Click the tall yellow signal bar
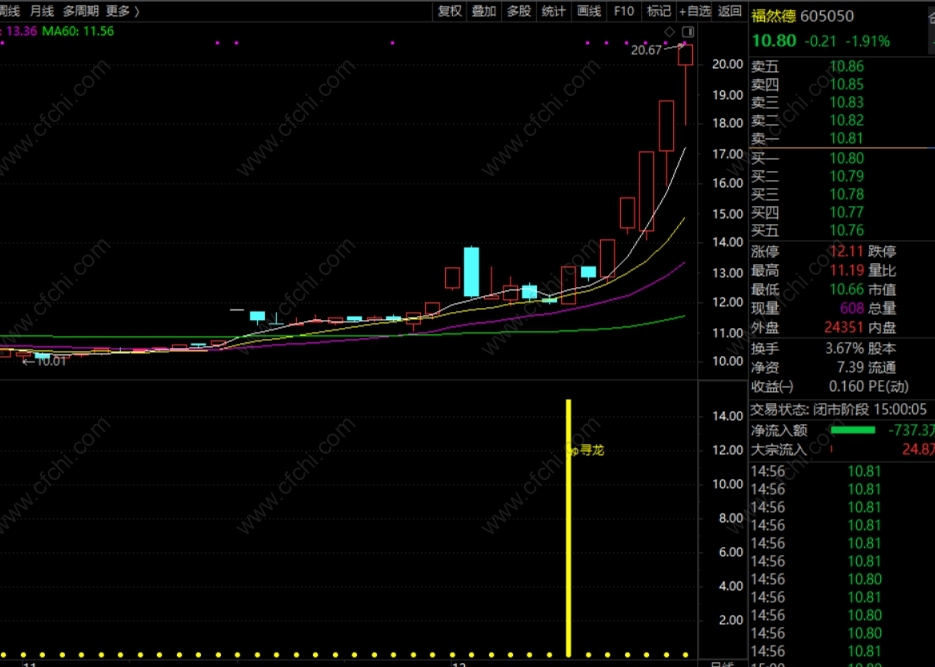The image size is (935, 667). coord(568,528)
